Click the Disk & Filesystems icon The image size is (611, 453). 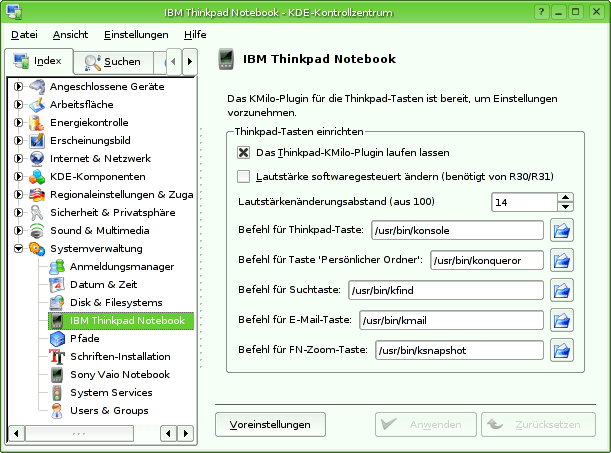[x=57, y=303]
